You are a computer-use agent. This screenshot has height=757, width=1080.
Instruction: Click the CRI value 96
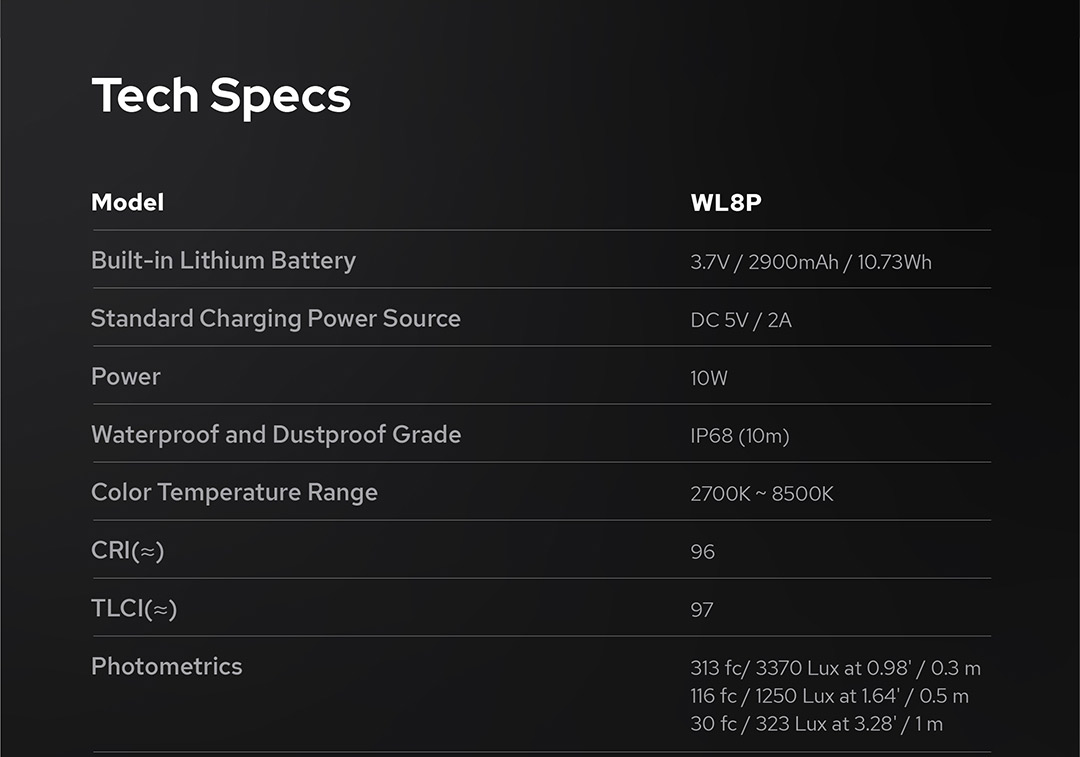(x=702, y=552)
